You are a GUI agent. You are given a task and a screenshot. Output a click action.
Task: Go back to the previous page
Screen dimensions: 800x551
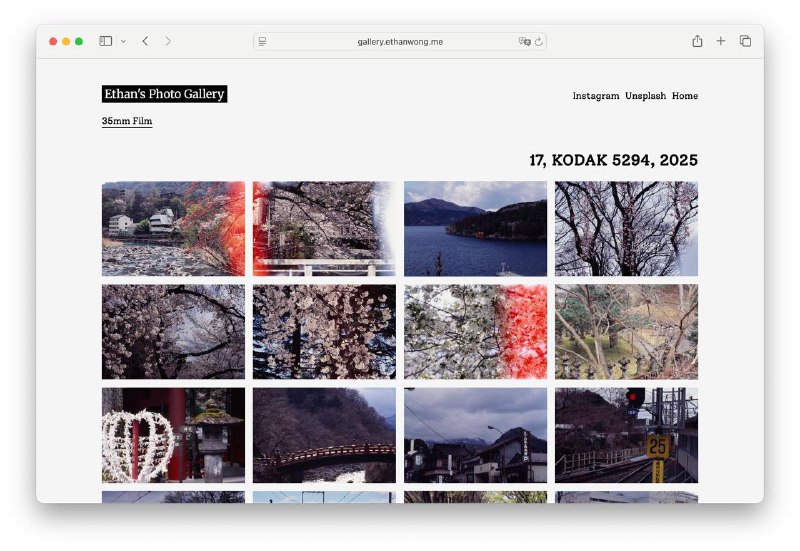[145, 41]
